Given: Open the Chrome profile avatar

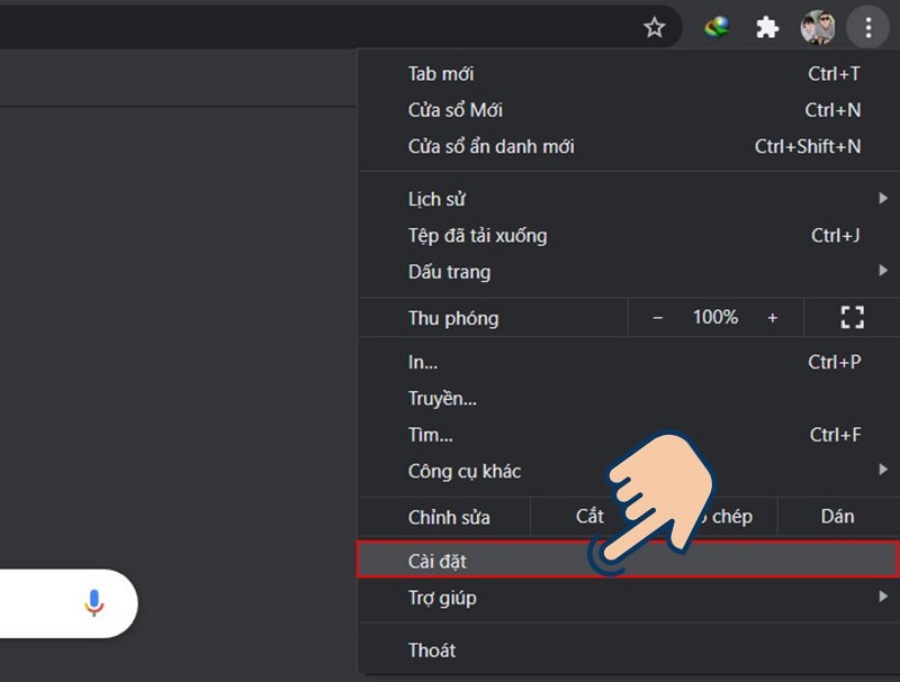Looking at the screenshot, I should click(817, 27).
